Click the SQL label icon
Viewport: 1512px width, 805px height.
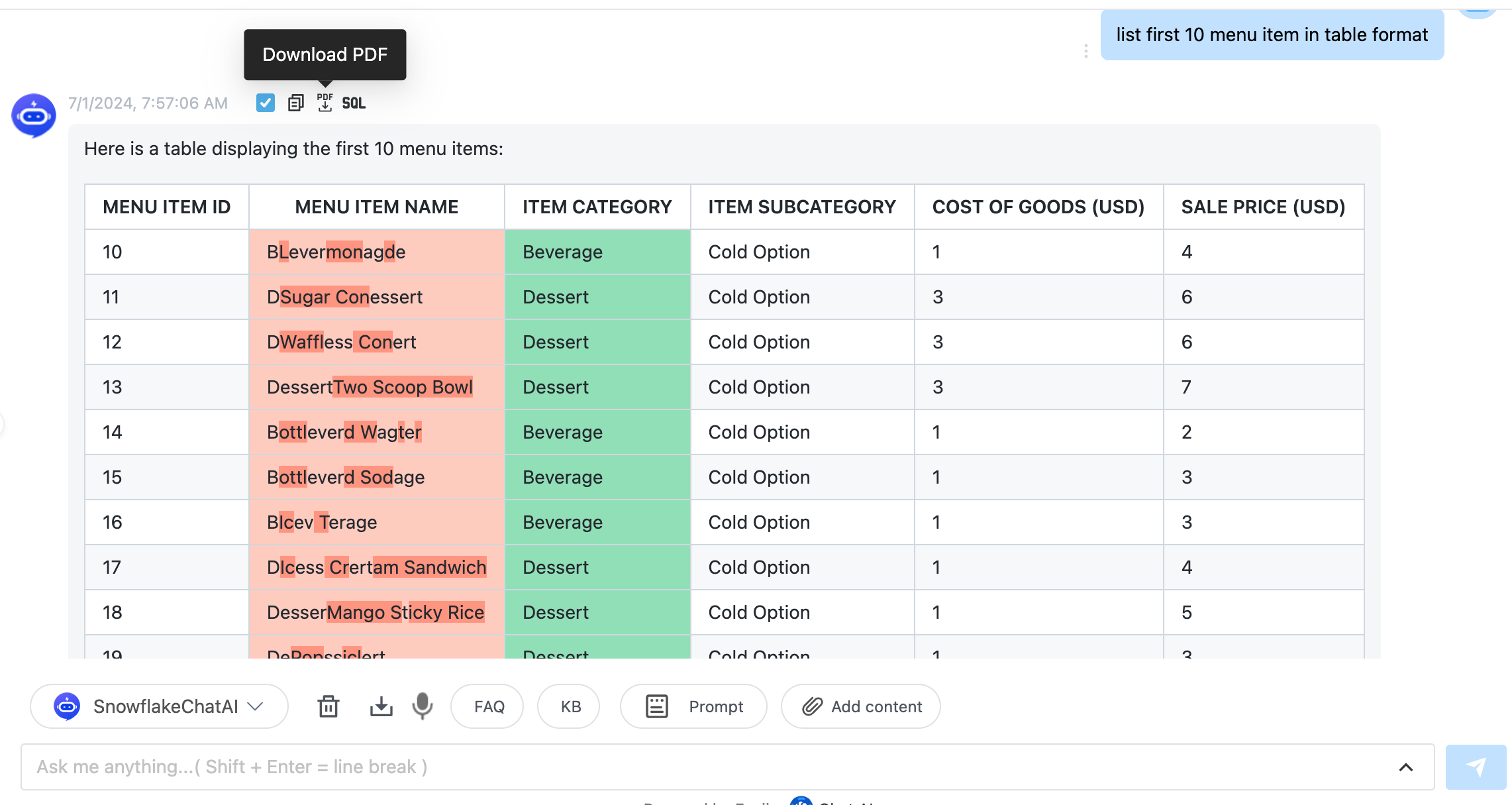coord(354,102)
